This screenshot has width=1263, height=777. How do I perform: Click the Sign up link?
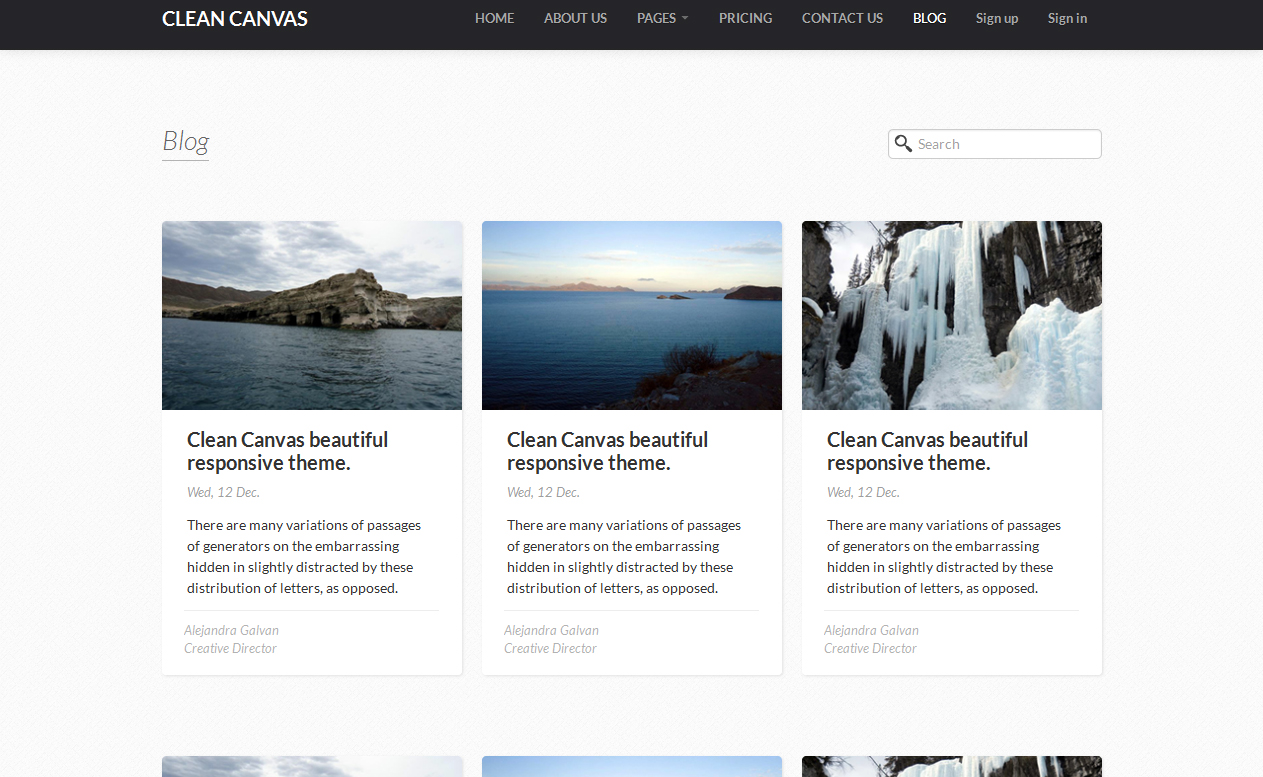(996, 18)
